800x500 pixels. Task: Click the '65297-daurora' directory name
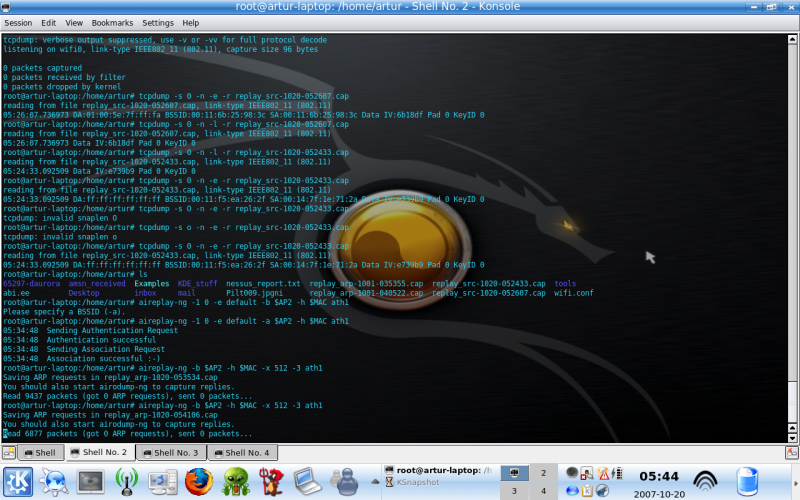pyautogui.click(x=31, y=284)
